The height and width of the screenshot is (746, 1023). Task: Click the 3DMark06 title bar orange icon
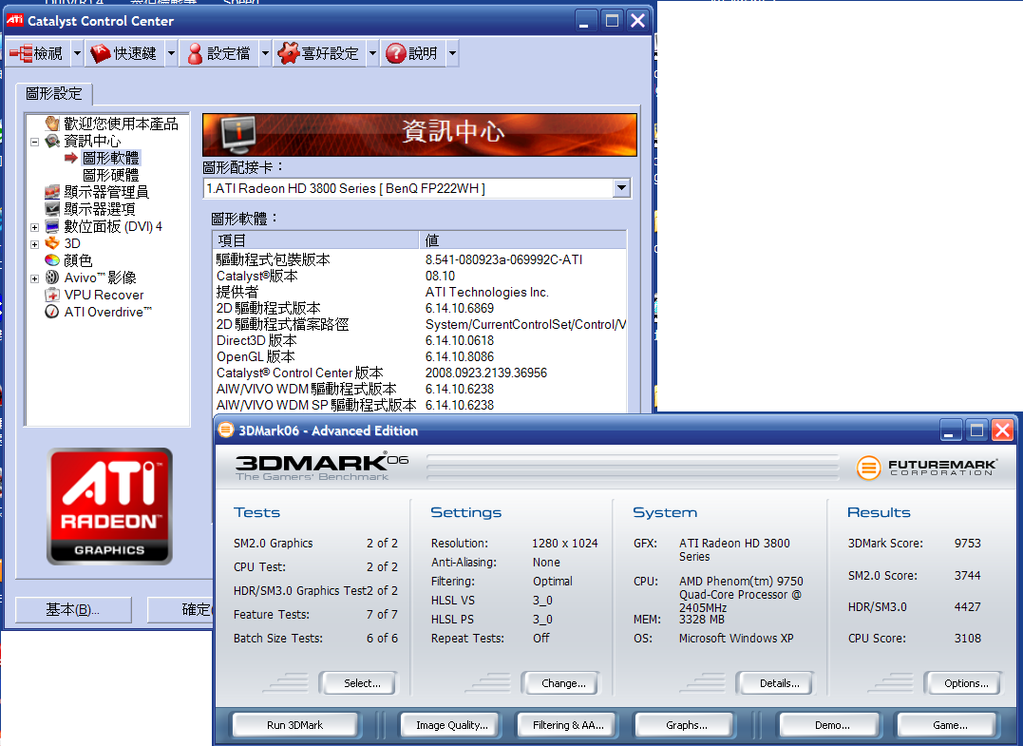(x=226, y=430)
